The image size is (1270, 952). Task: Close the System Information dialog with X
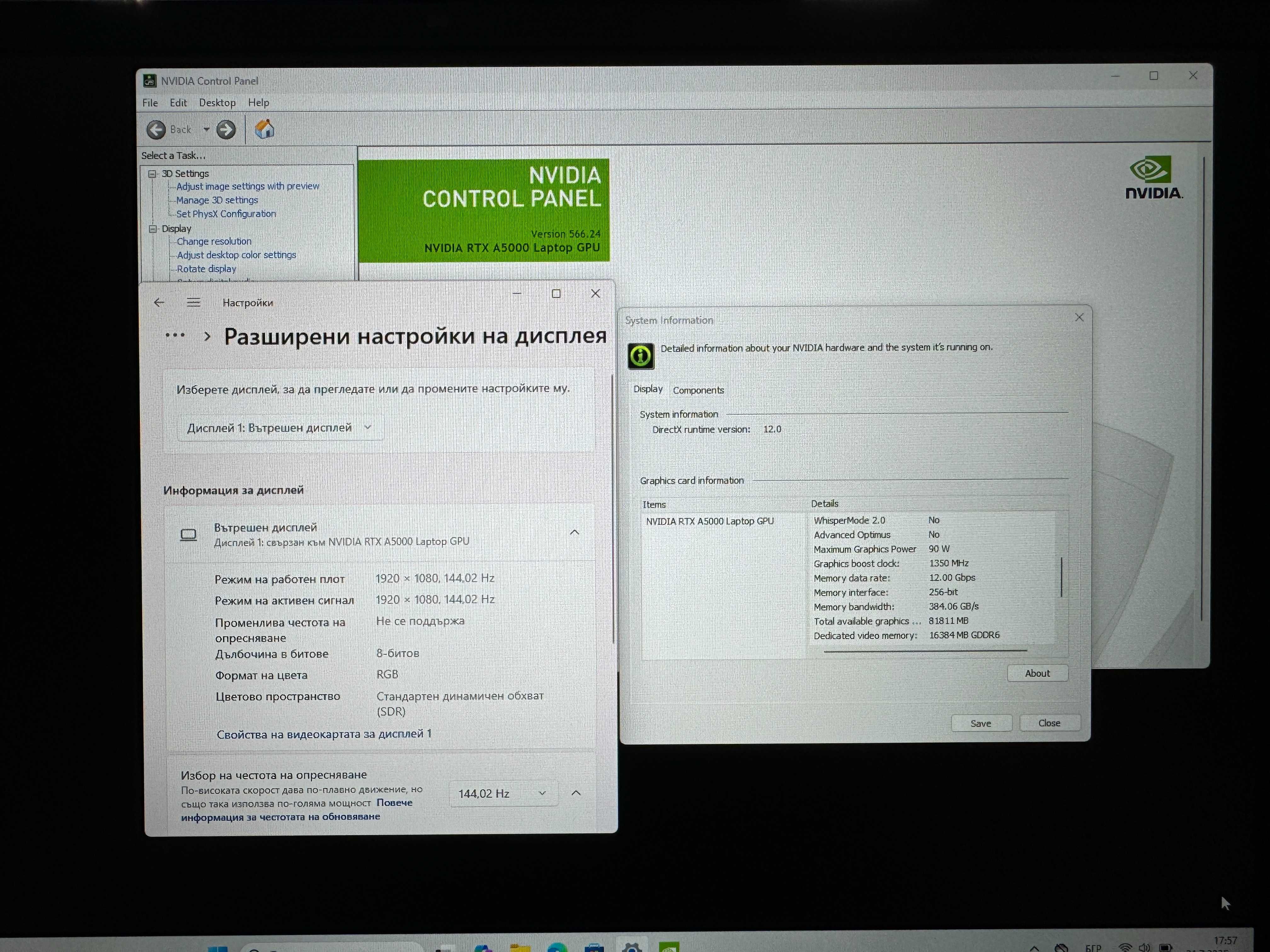click(1079, 317)
